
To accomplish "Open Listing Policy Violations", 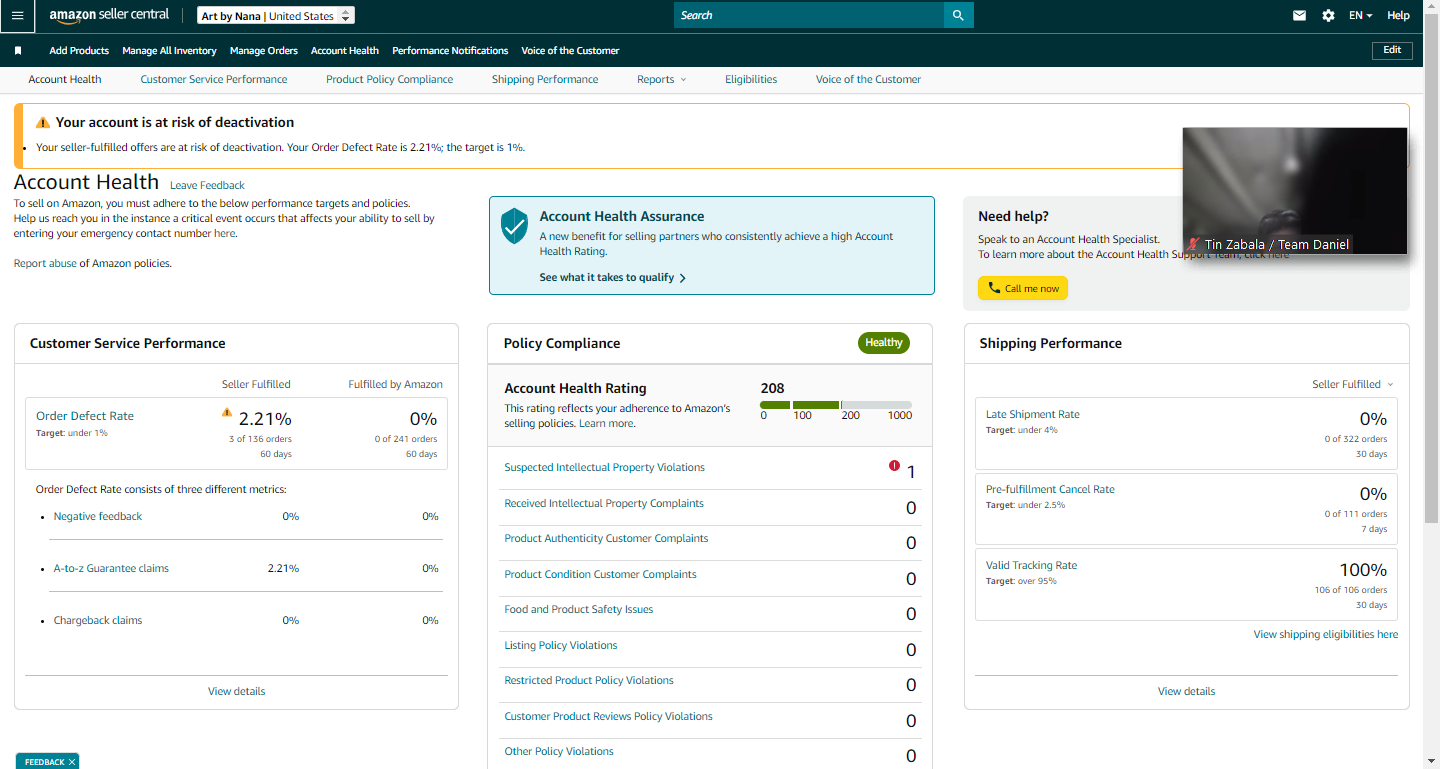I will [x=561, y=645].
